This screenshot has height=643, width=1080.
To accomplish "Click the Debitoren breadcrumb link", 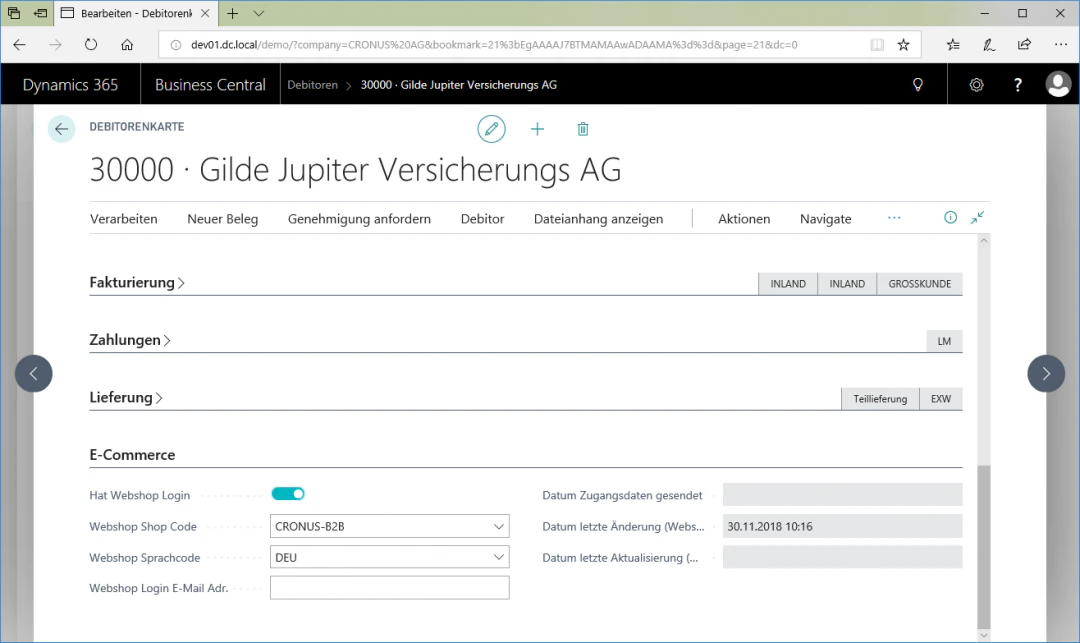I will [x=312, y=85].
